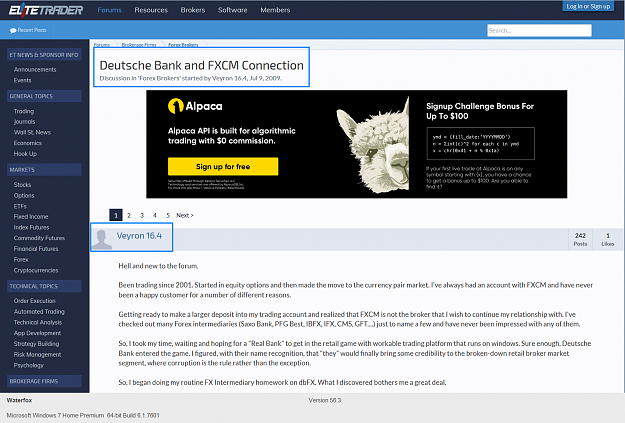Open Automated Trading in sidebar
The image size is (625, 423).
39,311
